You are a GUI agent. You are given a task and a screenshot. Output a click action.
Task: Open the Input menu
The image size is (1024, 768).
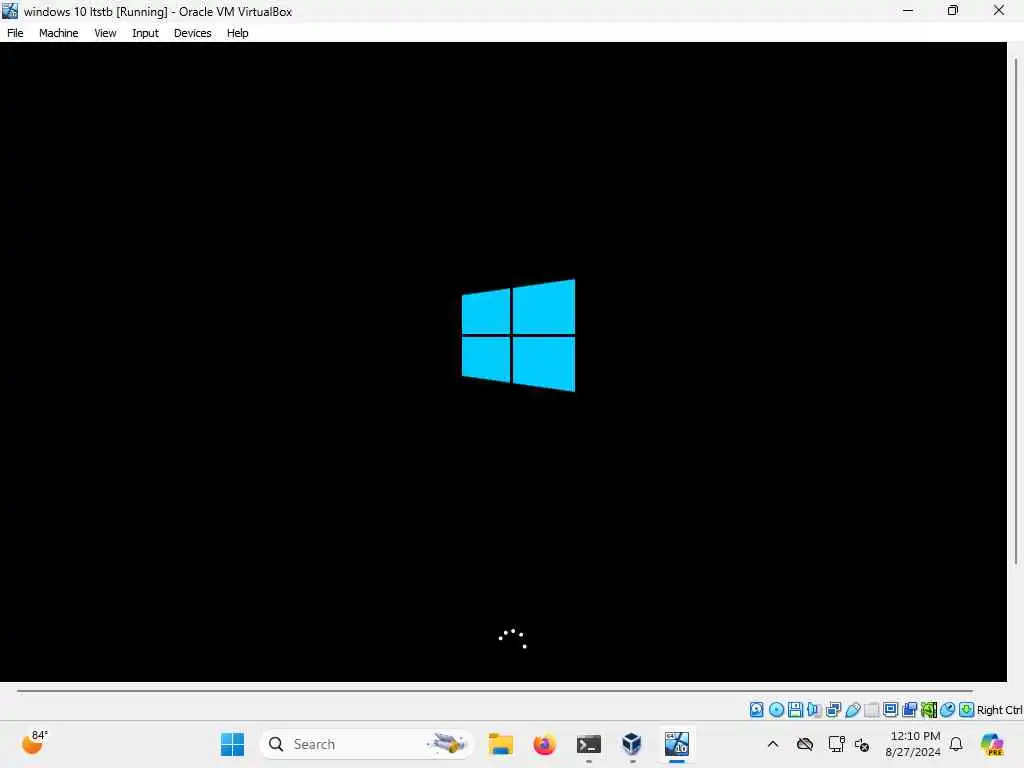(x=145, y=33)
